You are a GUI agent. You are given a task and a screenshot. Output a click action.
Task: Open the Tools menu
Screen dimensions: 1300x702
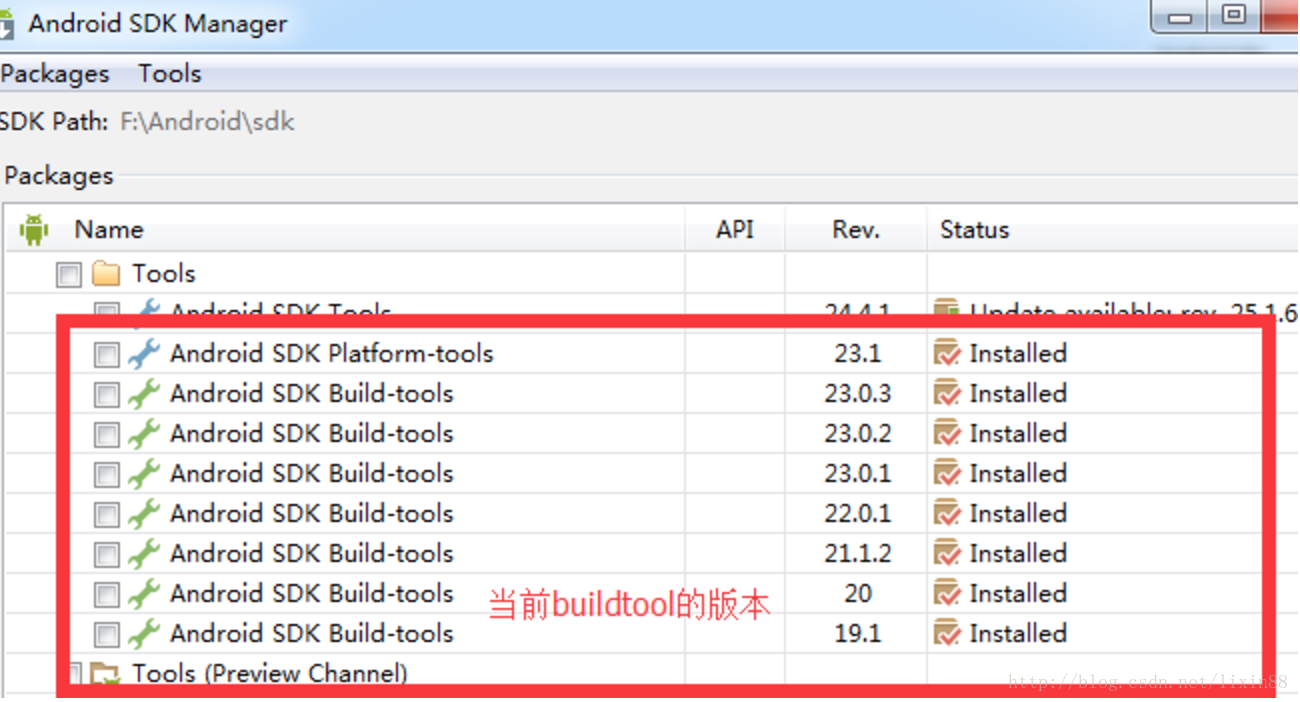pos(168,72)
